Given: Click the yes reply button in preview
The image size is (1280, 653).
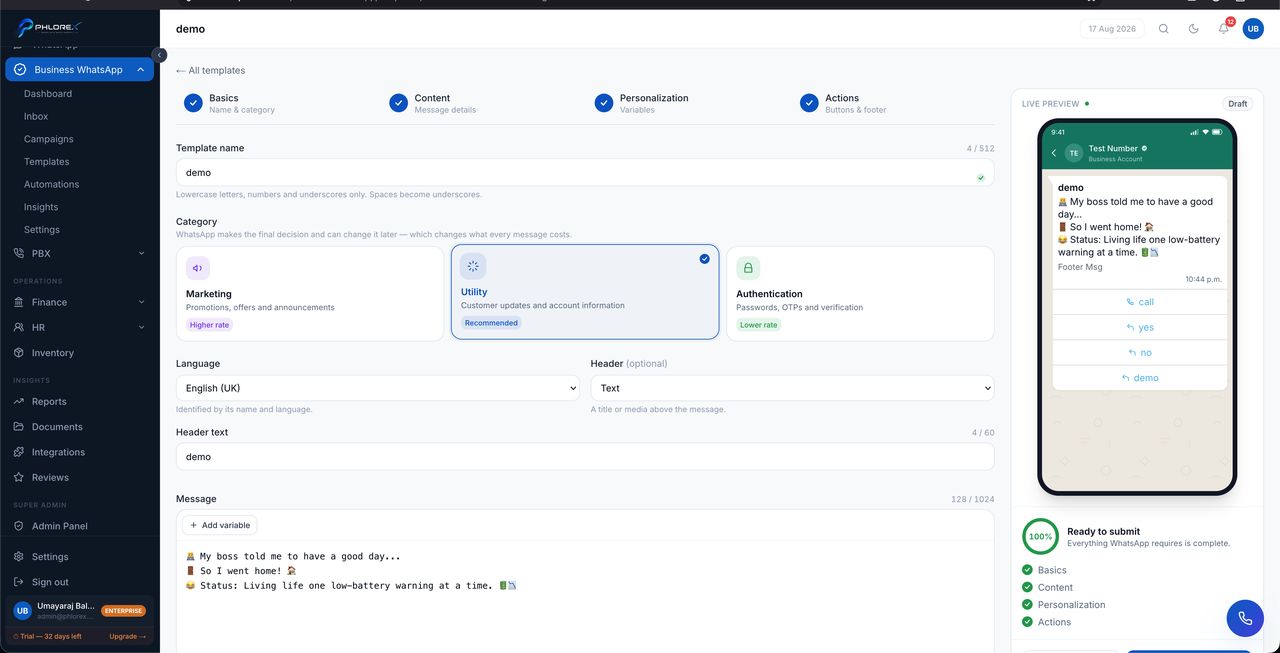Looking at the screenshot, I should click(1140, 327).
